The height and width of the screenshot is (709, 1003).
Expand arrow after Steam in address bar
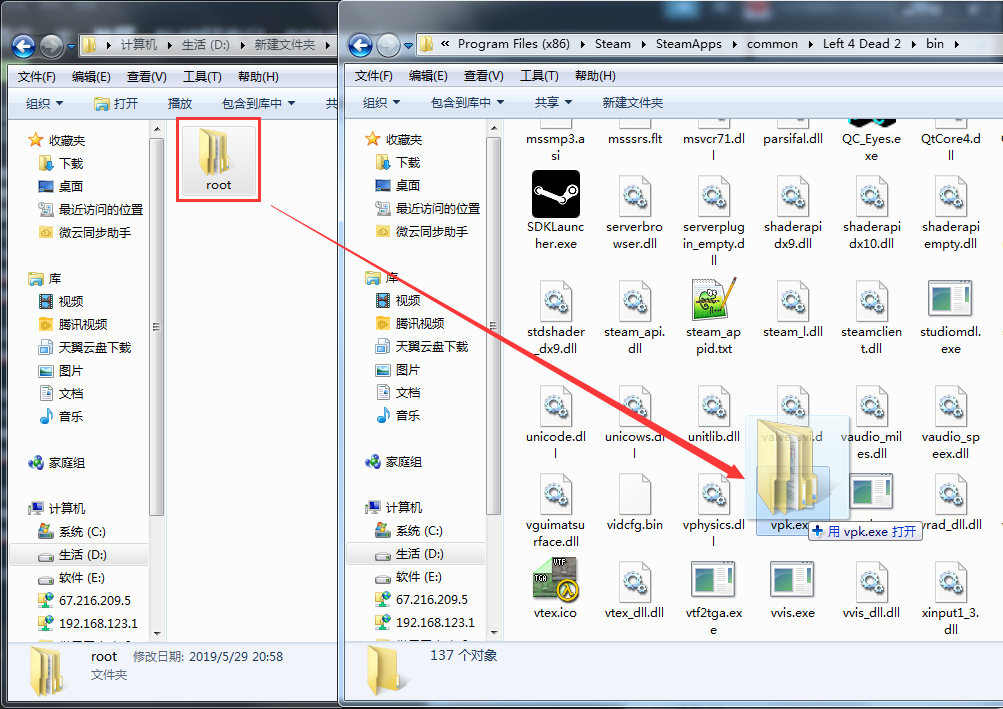[x=643, y=44]
